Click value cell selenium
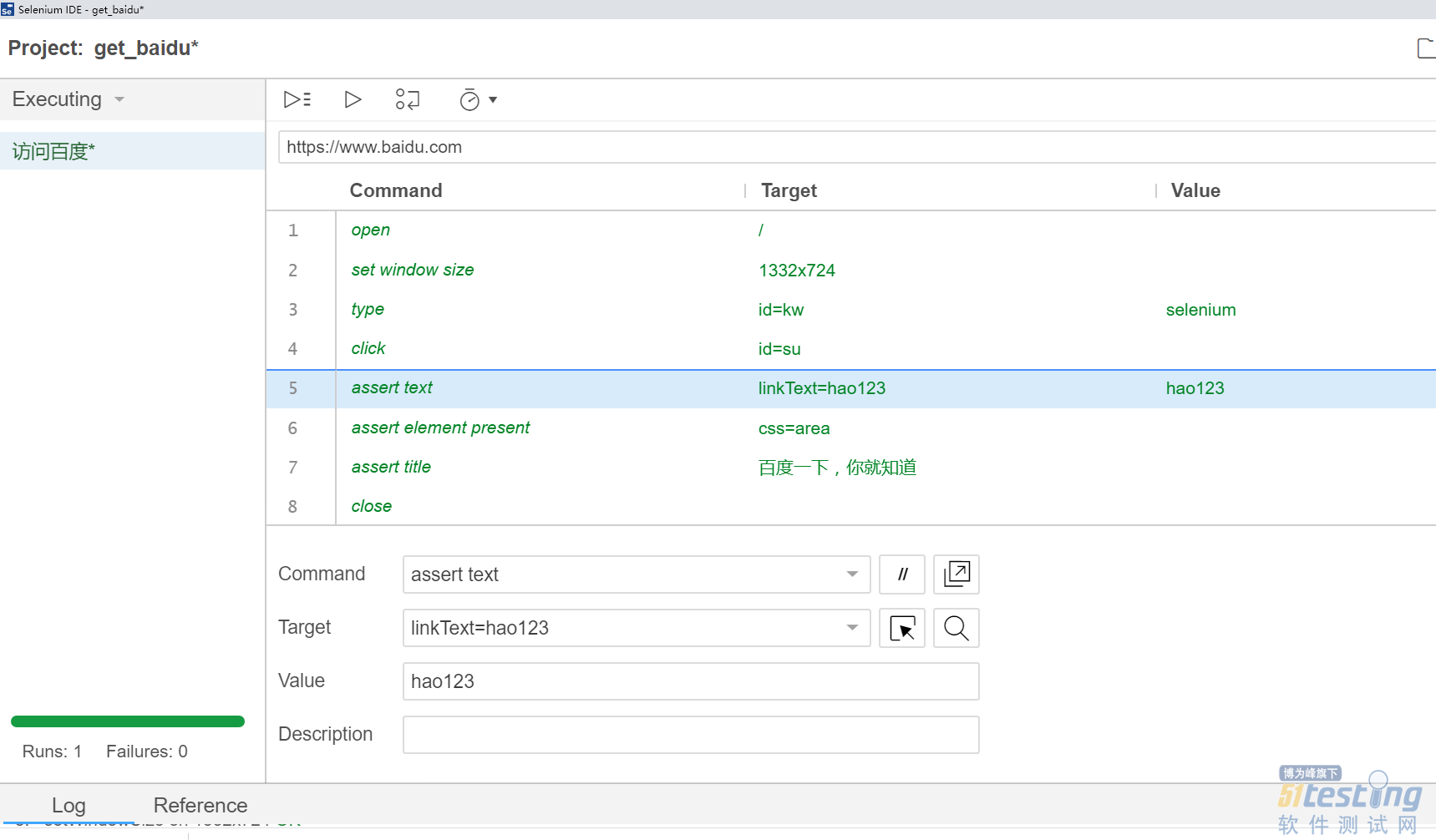This screenshot has height=840, width=1436. (1200, 310)
